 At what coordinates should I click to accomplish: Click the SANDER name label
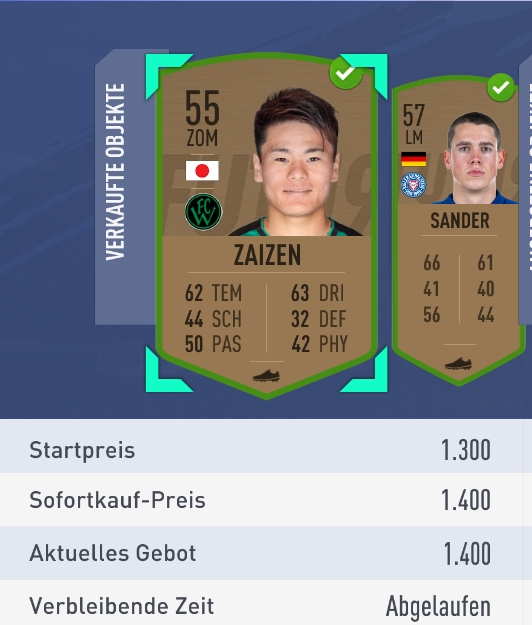[x=459, y=220]
